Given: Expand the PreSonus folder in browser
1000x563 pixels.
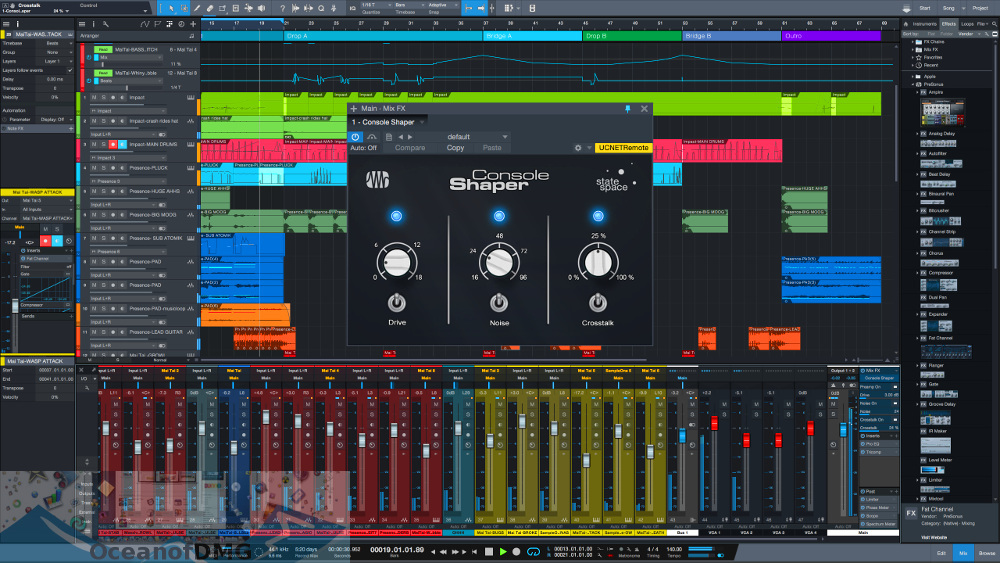Looking at the screenshot, I should coord(913,84).
